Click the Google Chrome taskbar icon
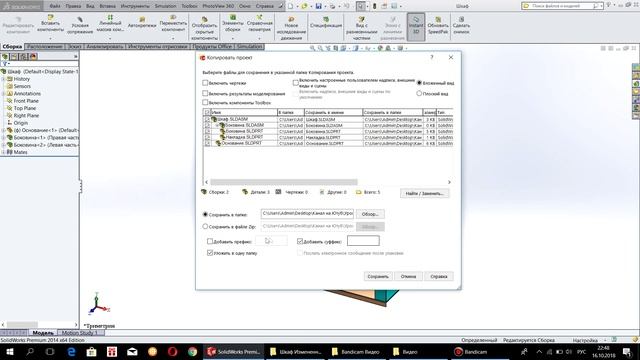 pos(192,351)
